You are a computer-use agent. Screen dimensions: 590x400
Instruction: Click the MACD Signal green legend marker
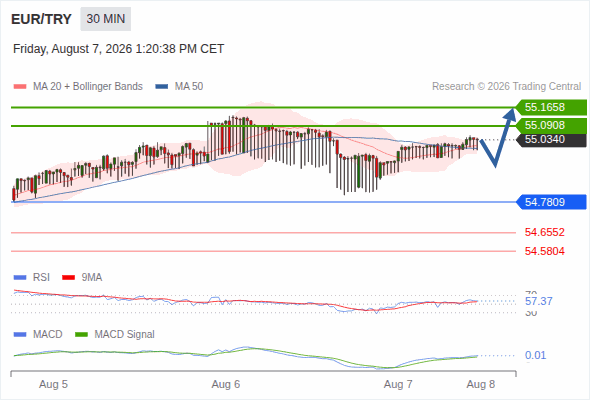(x=81, y=334)
